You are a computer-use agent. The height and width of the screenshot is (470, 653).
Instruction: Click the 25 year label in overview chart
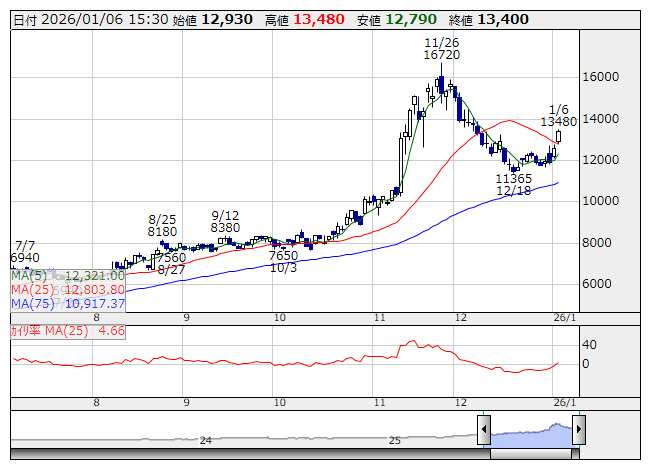coord(394,440)
